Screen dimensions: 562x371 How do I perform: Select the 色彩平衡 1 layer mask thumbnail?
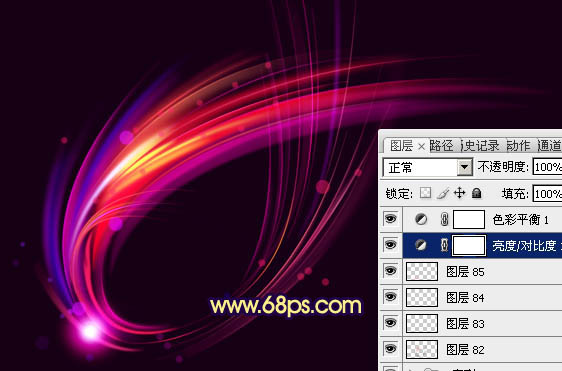coord(469,219)
